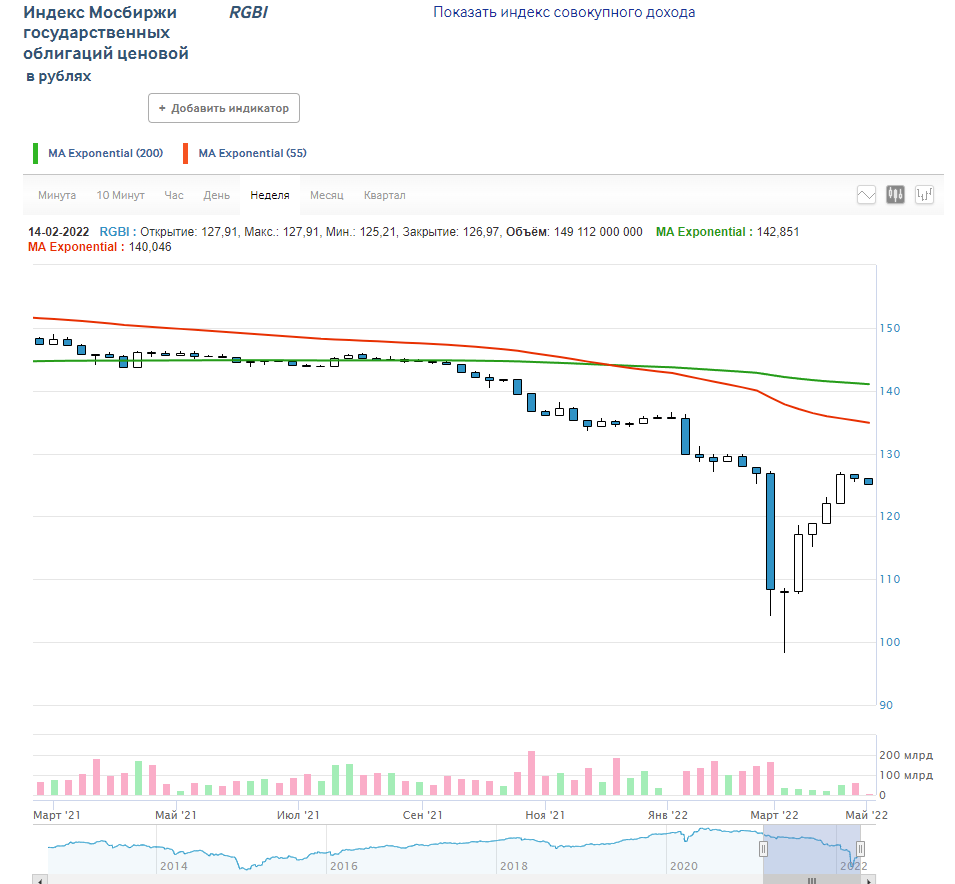The width and height of the screenshot is (955, 884).
Task: Select the Час interval tab
Action: click(x=174, y=195)
